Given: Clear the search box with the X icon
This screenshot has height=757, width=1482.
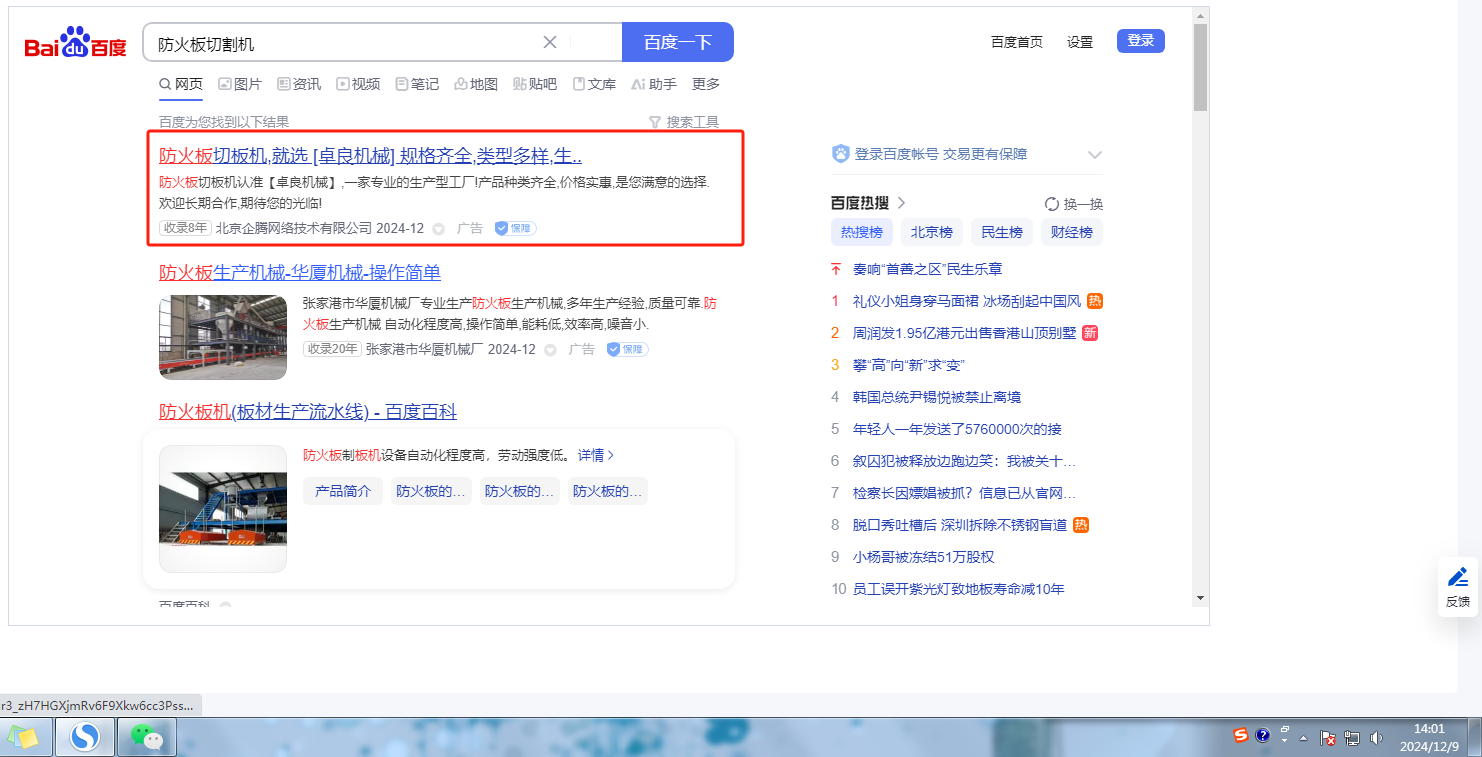Looking at the screenshot, I should point(550,42).
